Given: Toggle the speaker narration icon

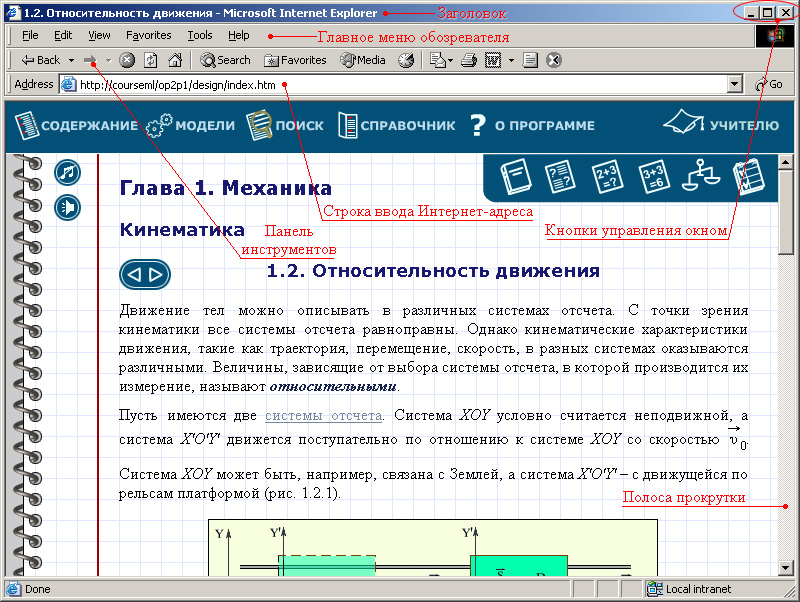Looking at the screenshot, I should [67, 207].
